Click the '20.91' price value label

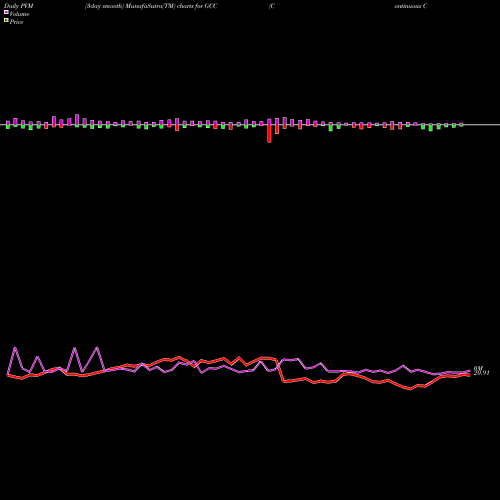(481, 373)
